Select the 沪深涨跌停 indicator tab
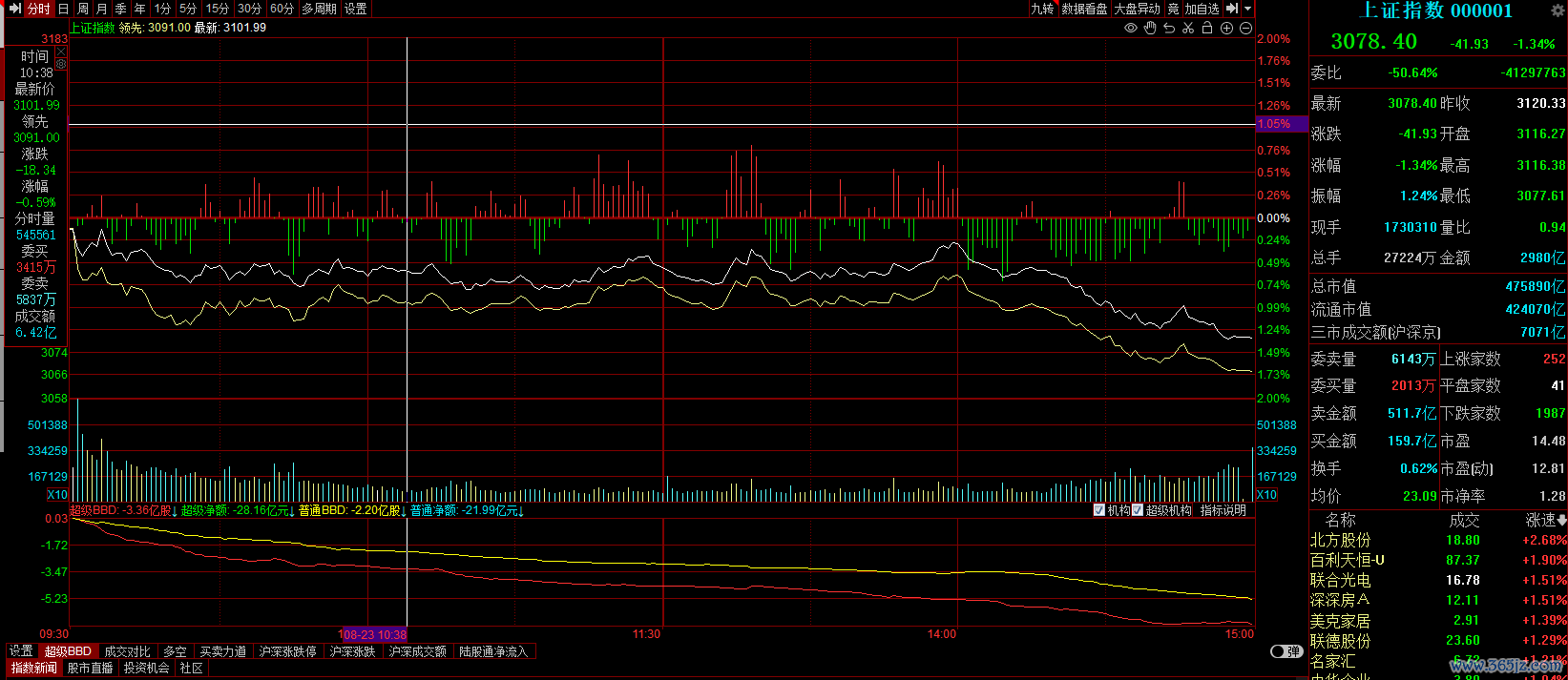1568x680 pixels. [288, 651]
